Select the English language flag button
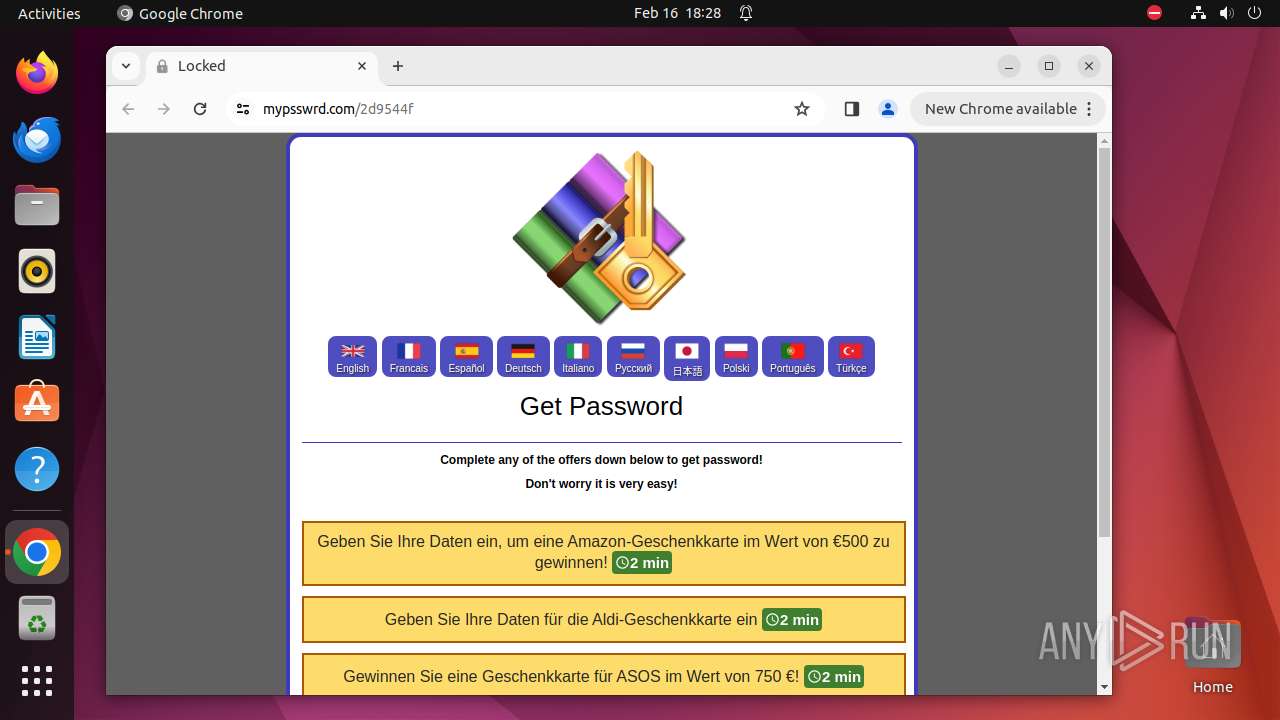1280x720 pixels. (x=352, y=357)
